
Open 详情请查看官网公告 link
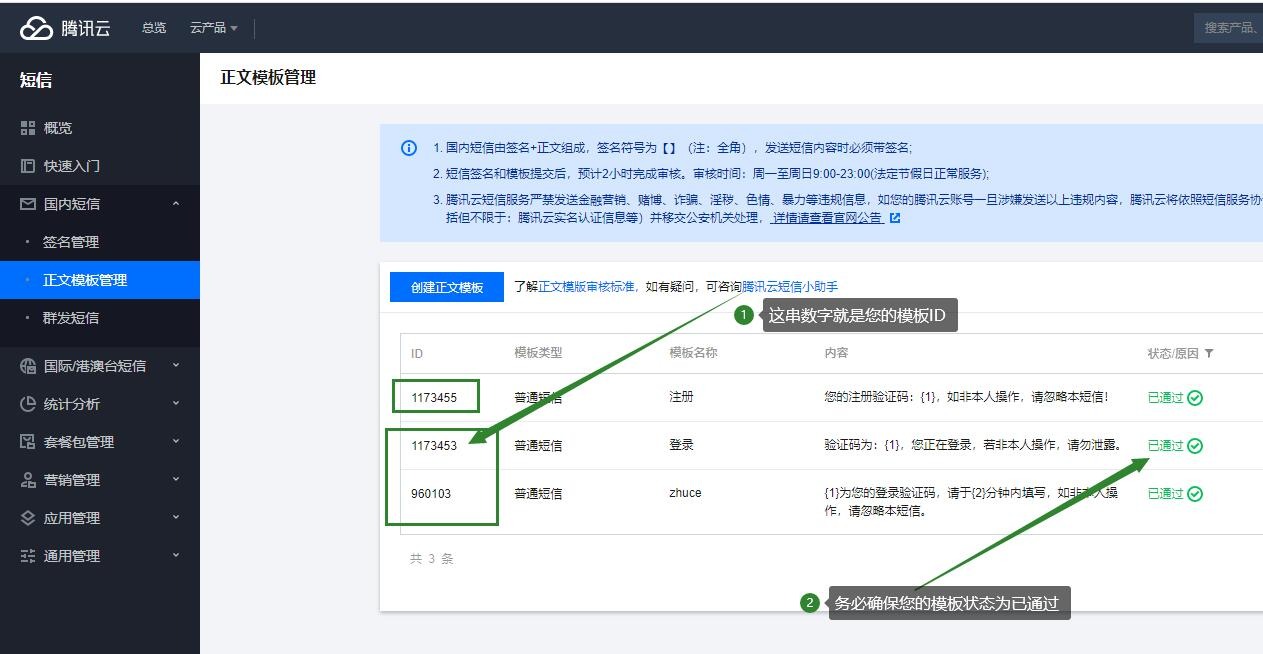(x=827, y=217)
